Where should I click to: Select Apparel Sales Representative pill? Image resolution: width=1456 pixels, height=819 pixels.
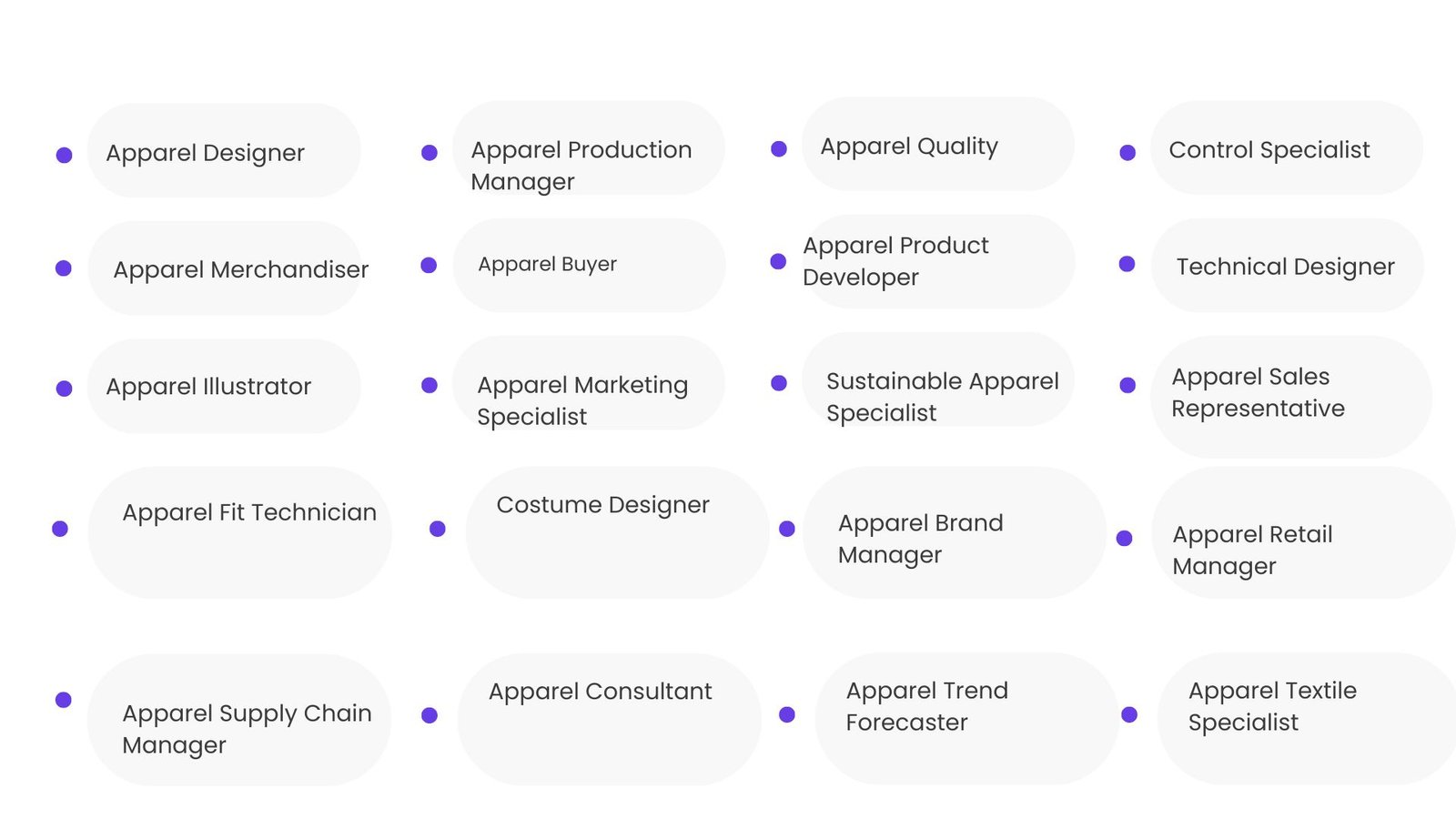[1290, 396]
